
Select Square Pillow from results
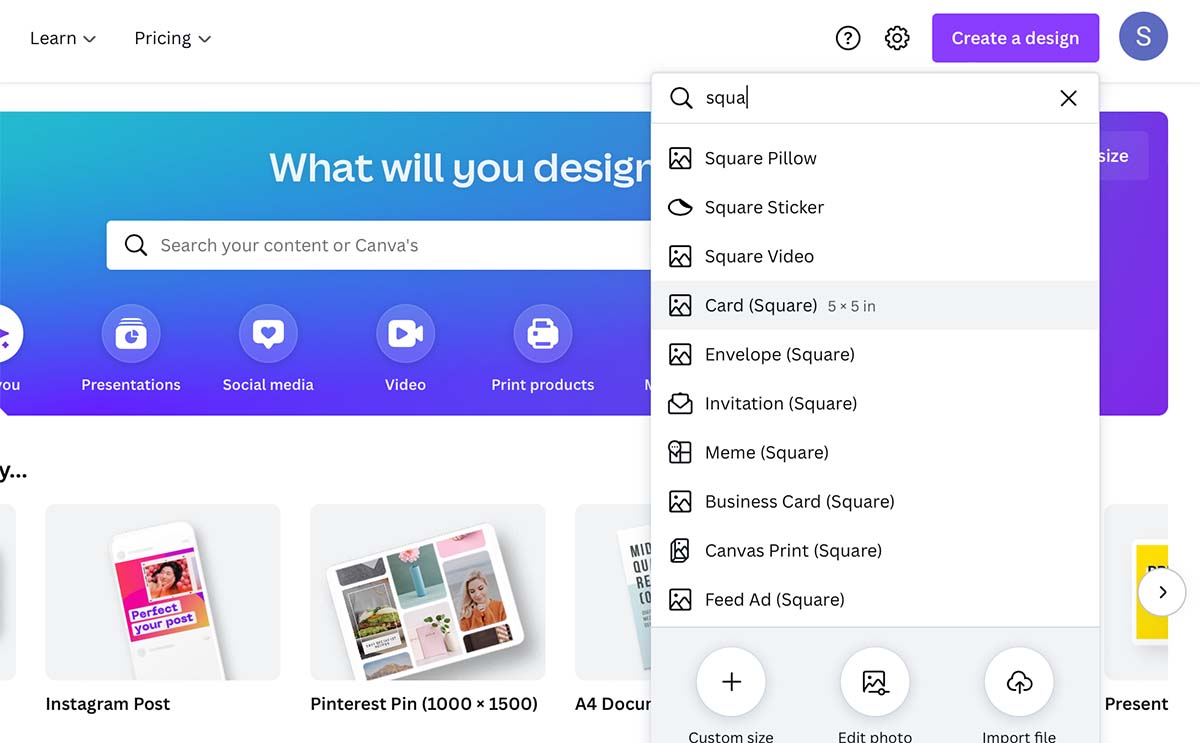pos(875,158)
